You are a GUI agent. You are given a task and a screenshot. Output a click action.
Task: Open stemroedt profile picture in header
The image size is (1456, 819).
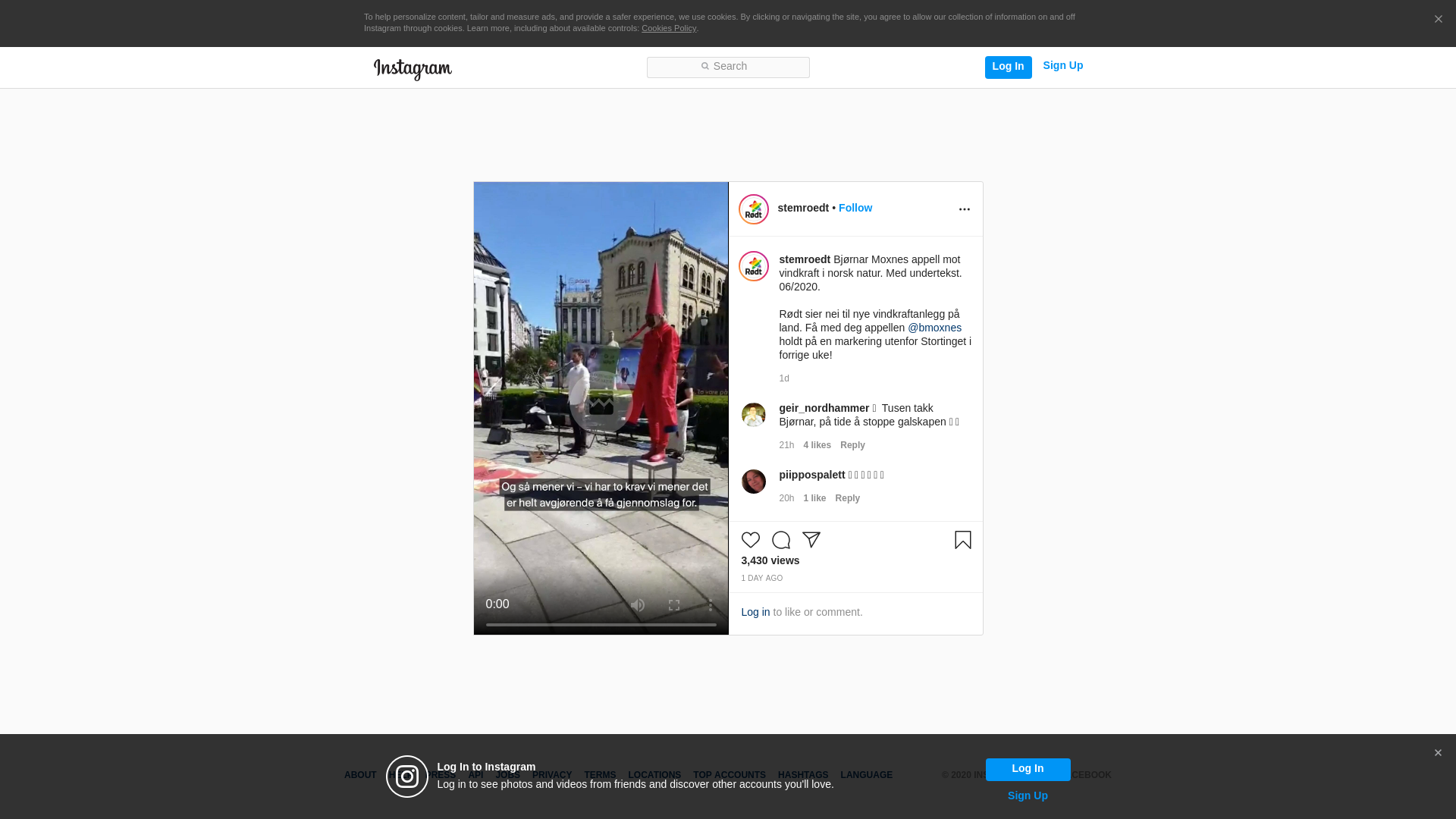click(753, 209)
